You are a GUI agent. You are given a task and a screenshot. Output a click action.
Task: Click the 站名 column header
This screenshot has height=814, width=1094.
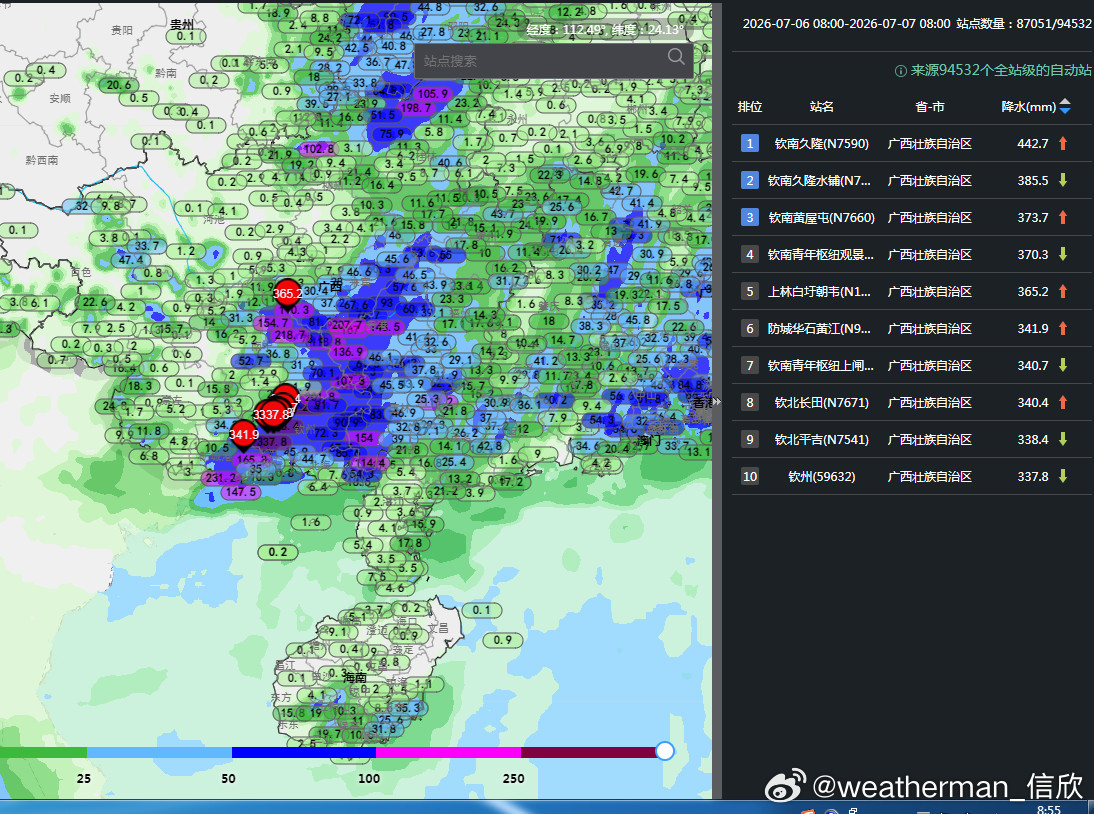pyautogui.click(x=821, y=107)
